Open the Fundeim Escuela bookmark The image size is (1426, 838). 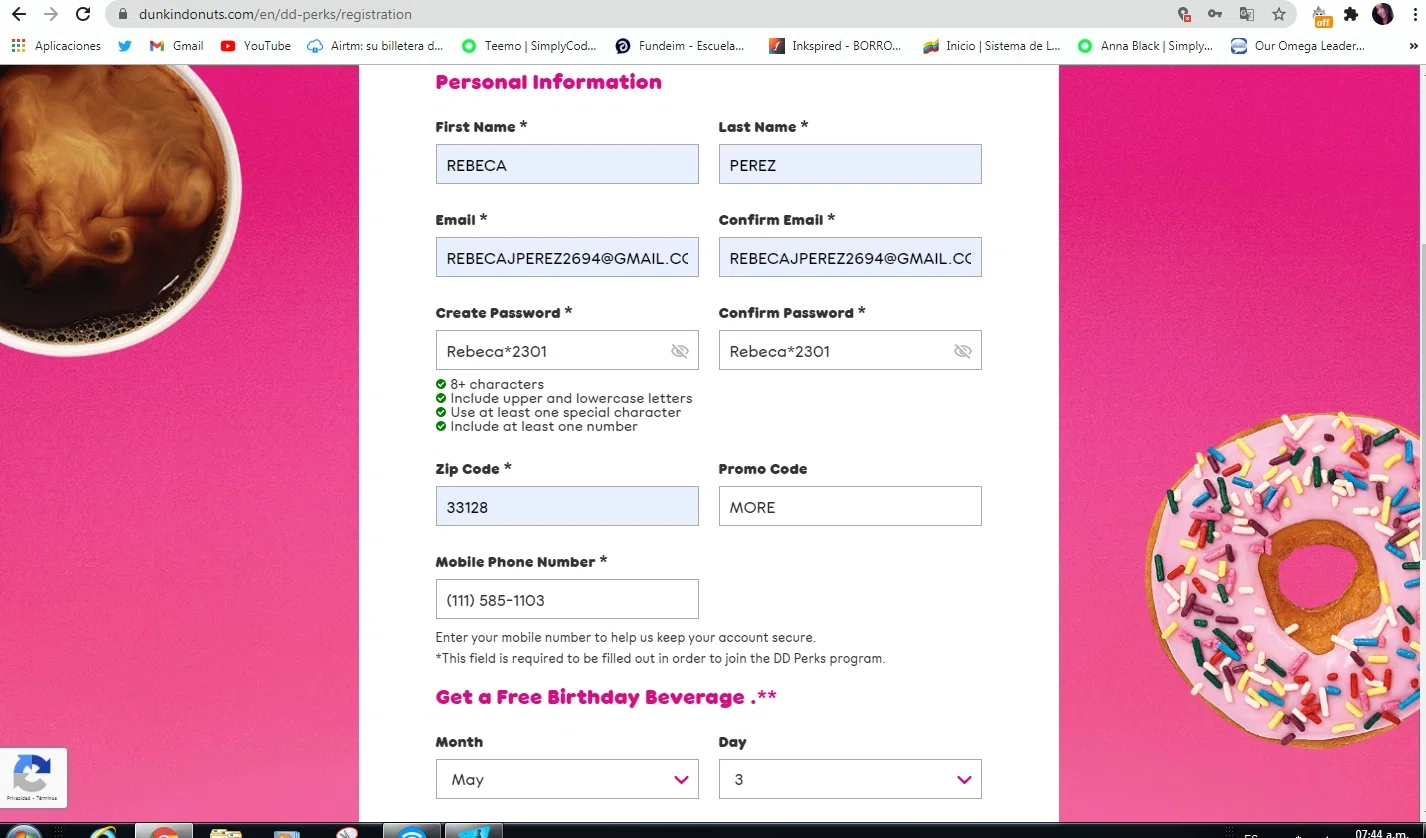pyautogui.click(x=680, y=46)
